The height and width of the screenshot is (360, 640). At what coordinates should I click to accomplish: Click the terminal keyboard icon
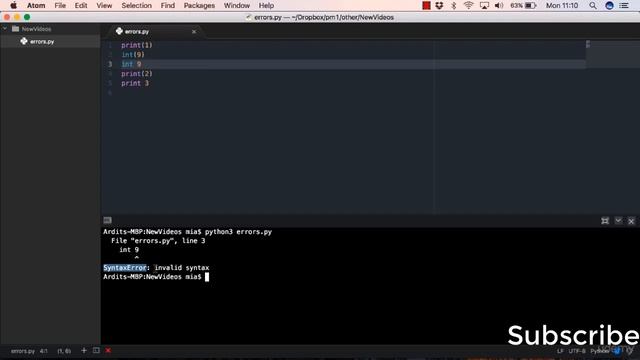click(x=107, y=220)
